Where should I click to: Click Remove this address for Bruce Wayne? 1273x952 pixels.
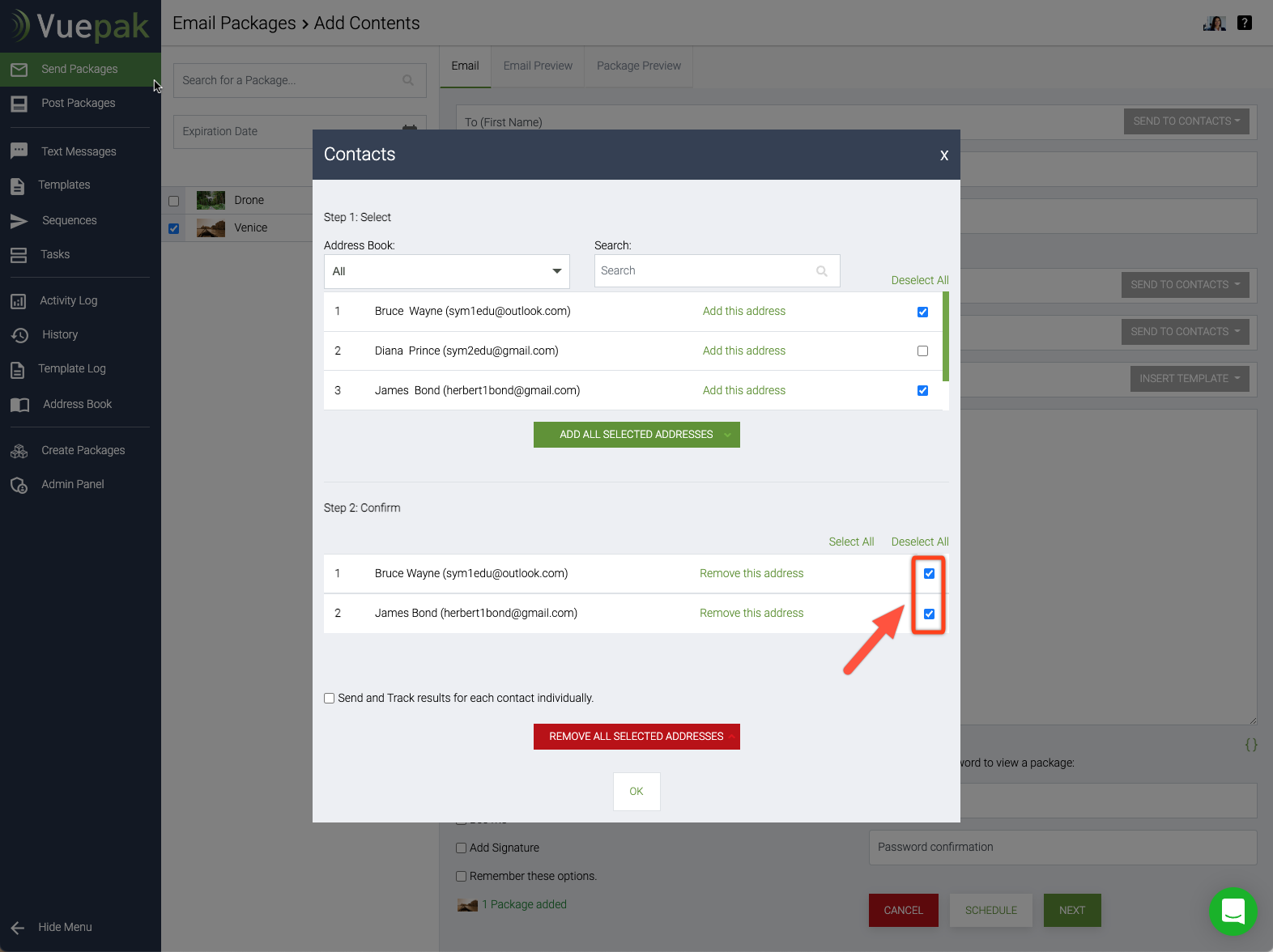751,573
